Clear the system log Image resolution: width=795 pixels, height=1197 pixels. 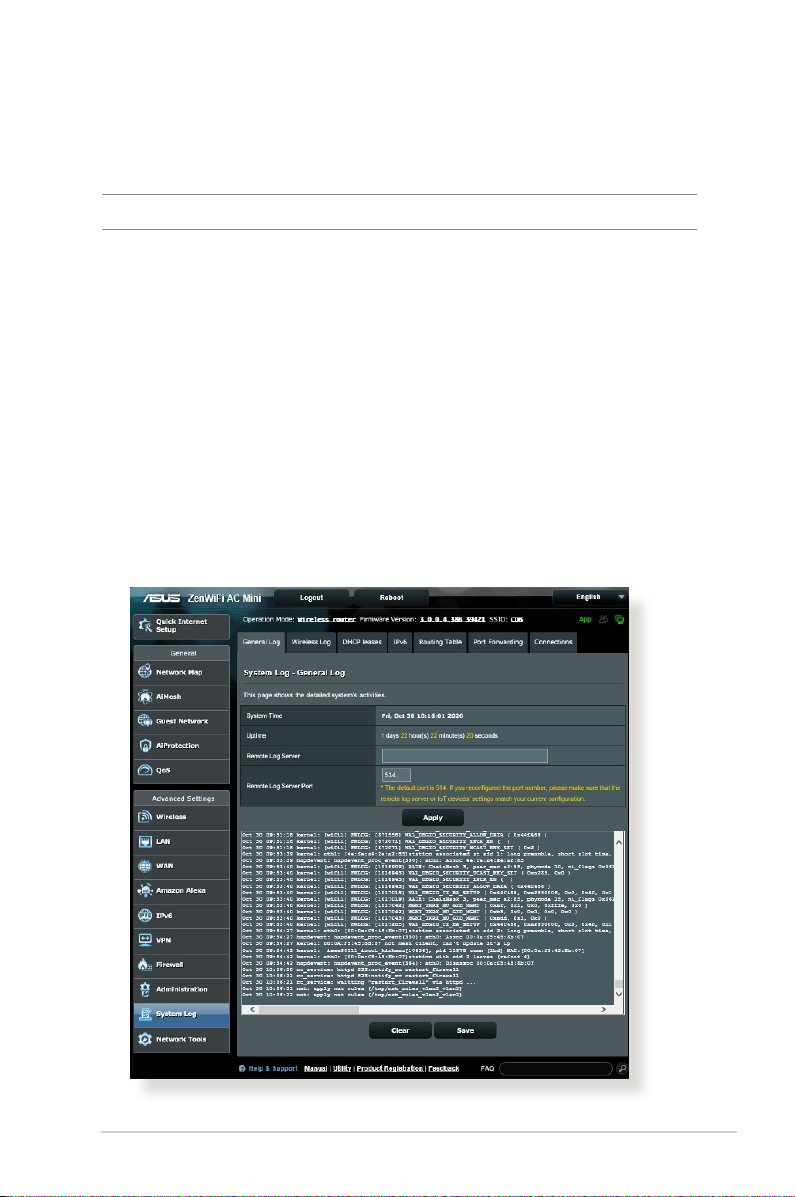400,1031
